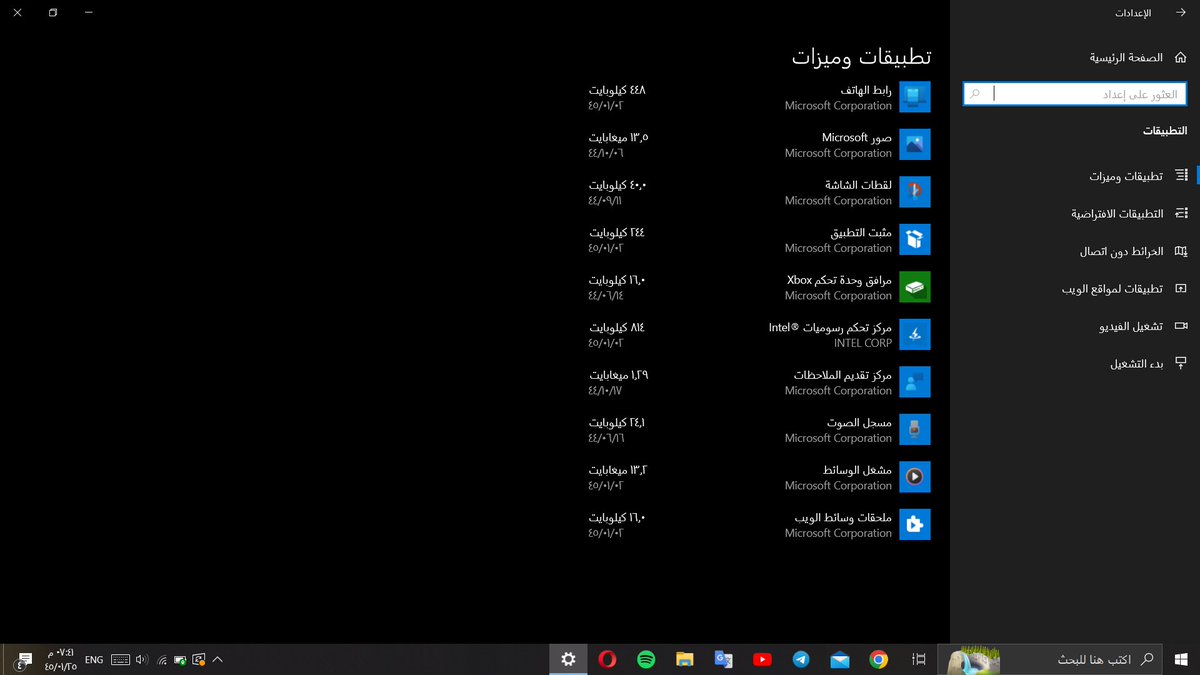Click the home icon beside الصفحة الرئيسية
The height and width of the screenshot is (675, 1200).
click(1181, 57)
